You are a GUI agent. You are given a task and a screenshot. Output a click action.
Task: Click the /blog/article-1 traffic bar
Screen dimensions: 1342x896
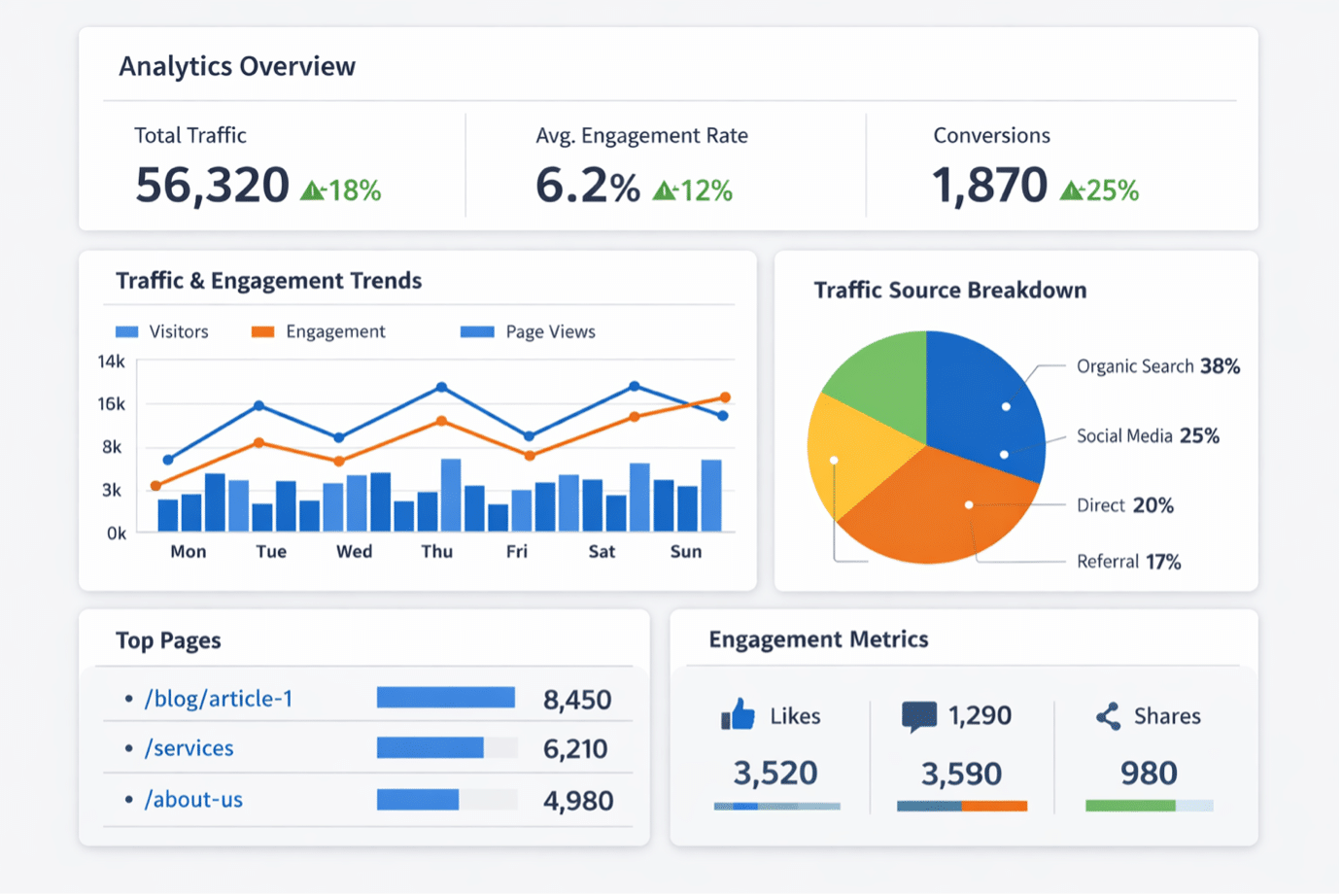(446, 698)
